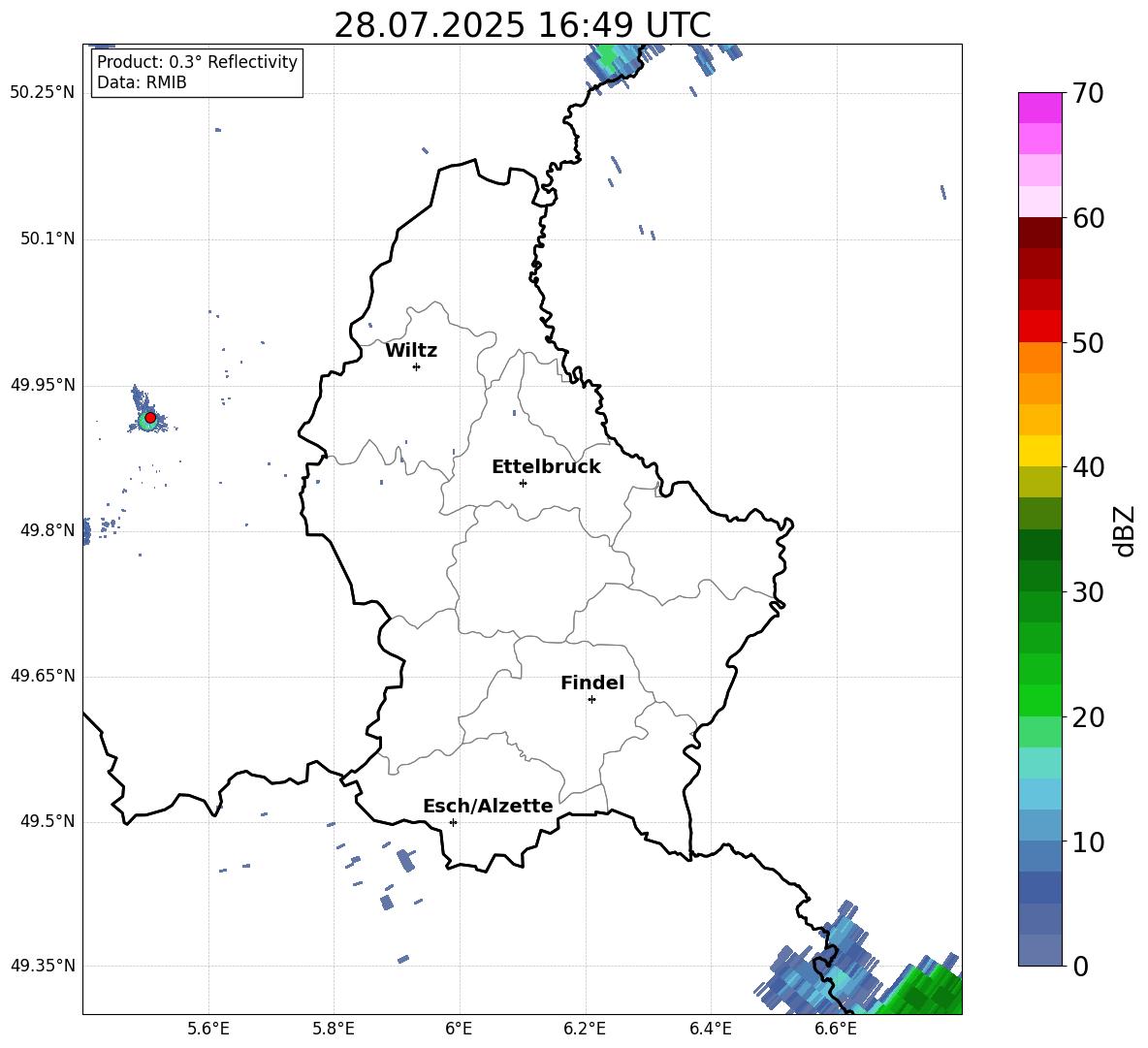The image size is (1148, 1048).
Task: Click the 0 colorbar tick label
Action: point(1080,966)
